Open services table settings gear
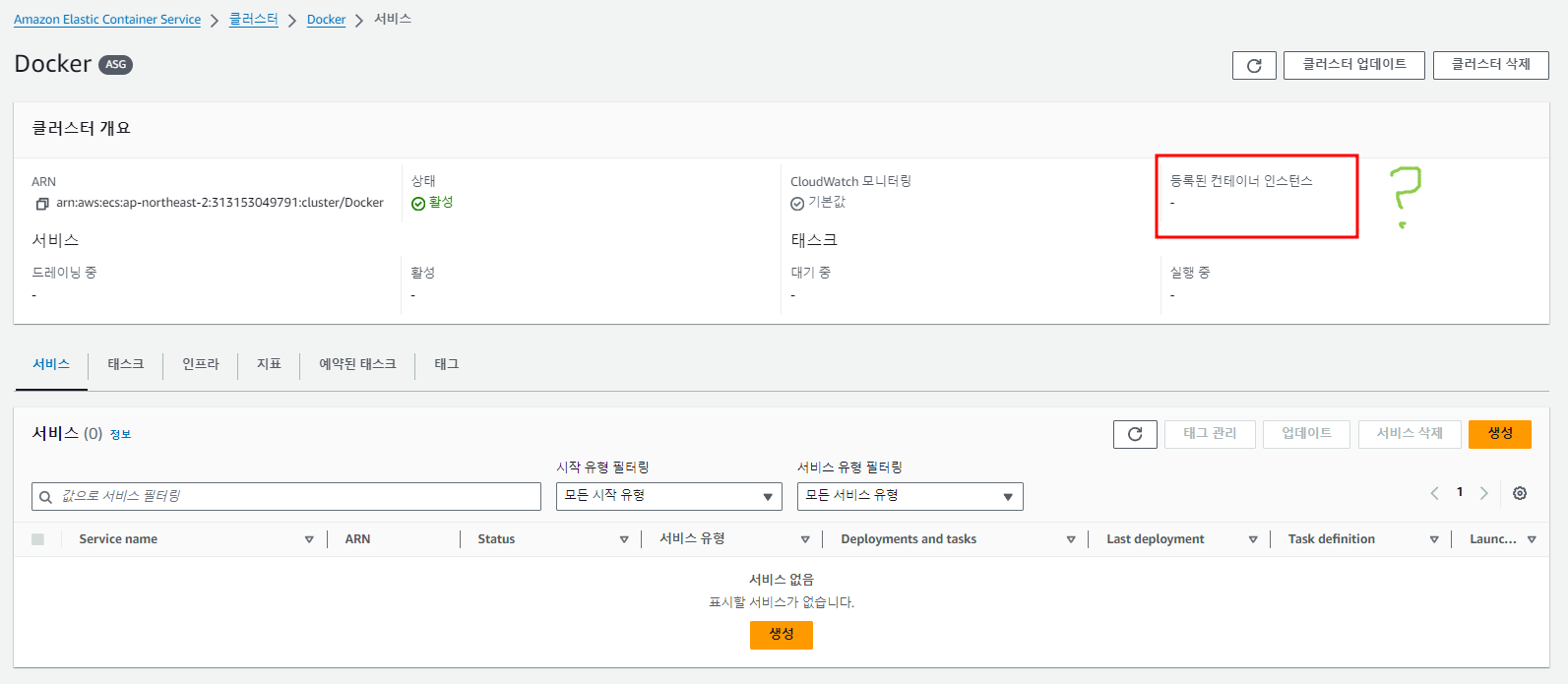 tap(1520, 493)
